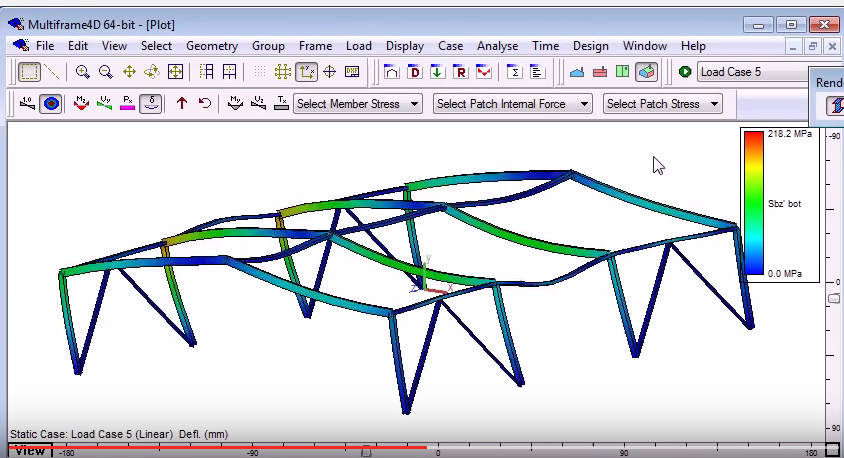The image size is (844, 458).
Task: Click the zoom out magnifier icon
Action: tap(105, 72)
